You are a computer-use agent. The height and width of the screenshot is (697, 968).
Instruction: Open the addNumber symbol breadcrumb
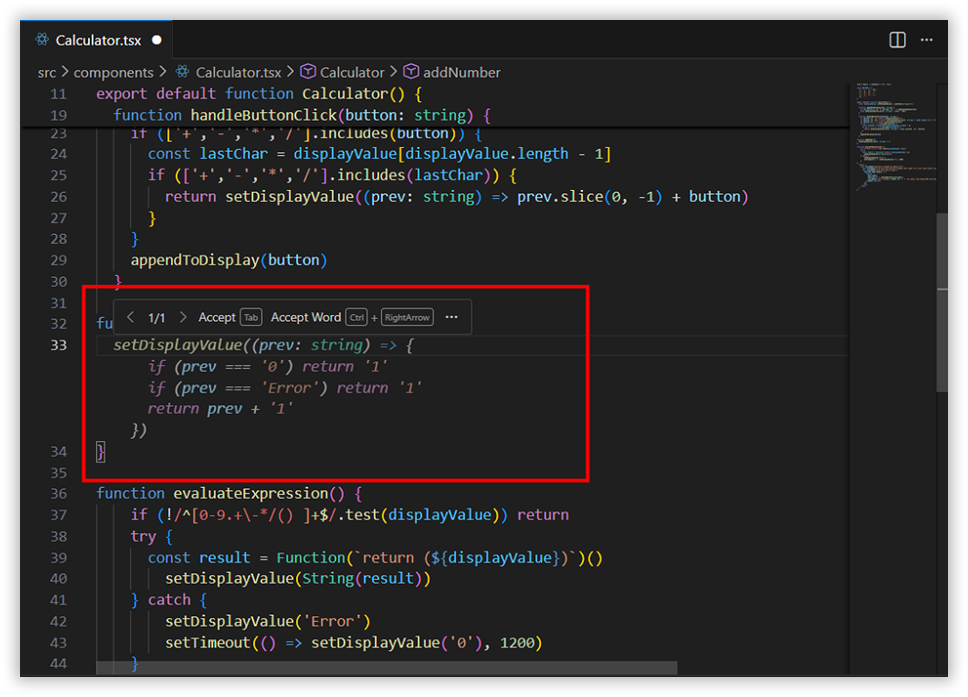click(x=462, y=73)
